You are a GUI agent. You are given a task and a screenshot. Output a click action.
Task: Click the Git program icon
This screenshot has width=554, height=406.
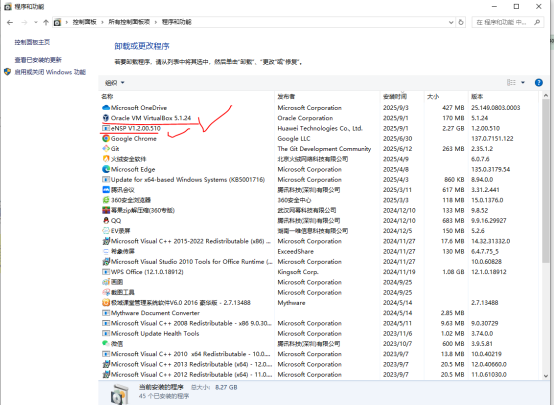point(106,148)
